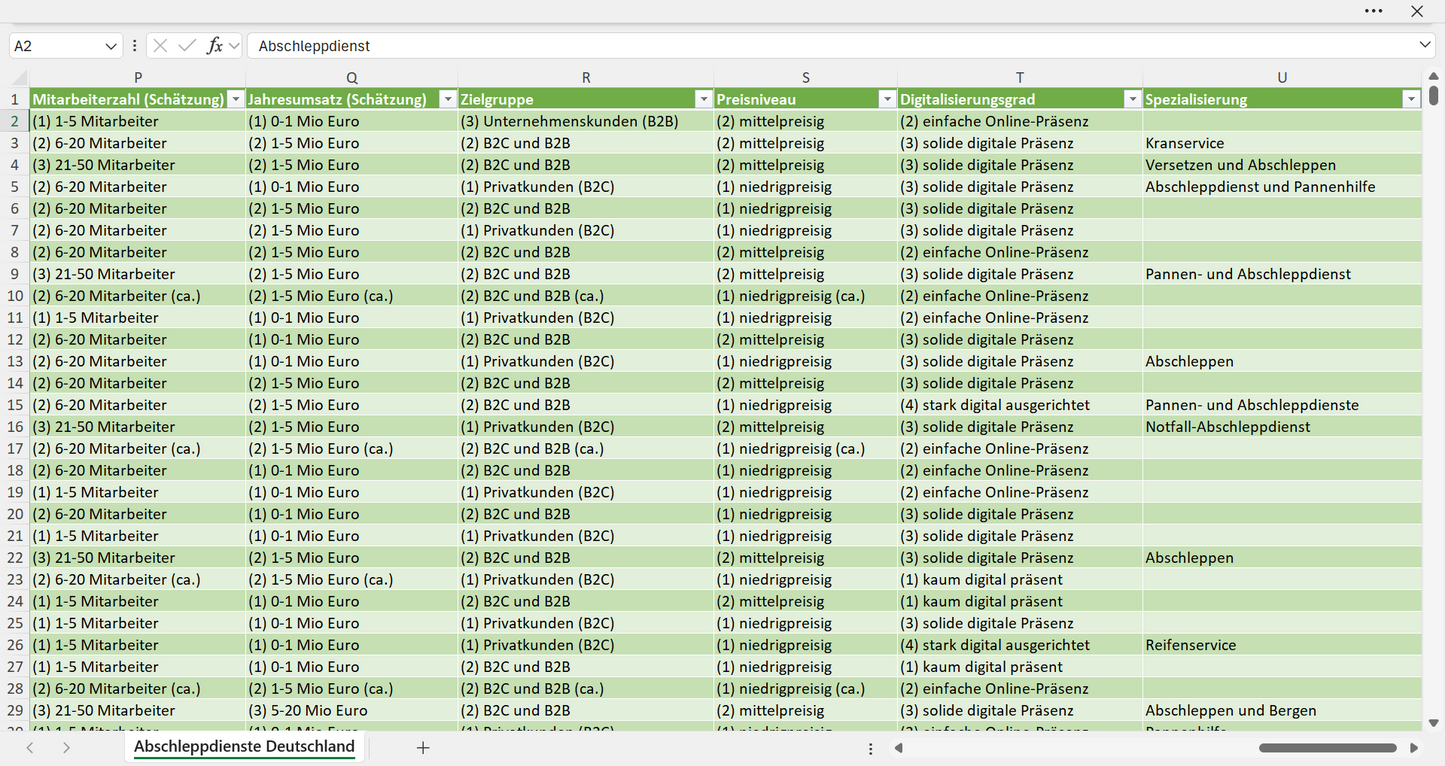Select cell 'Reifenservice'

tap(1282, 645)
